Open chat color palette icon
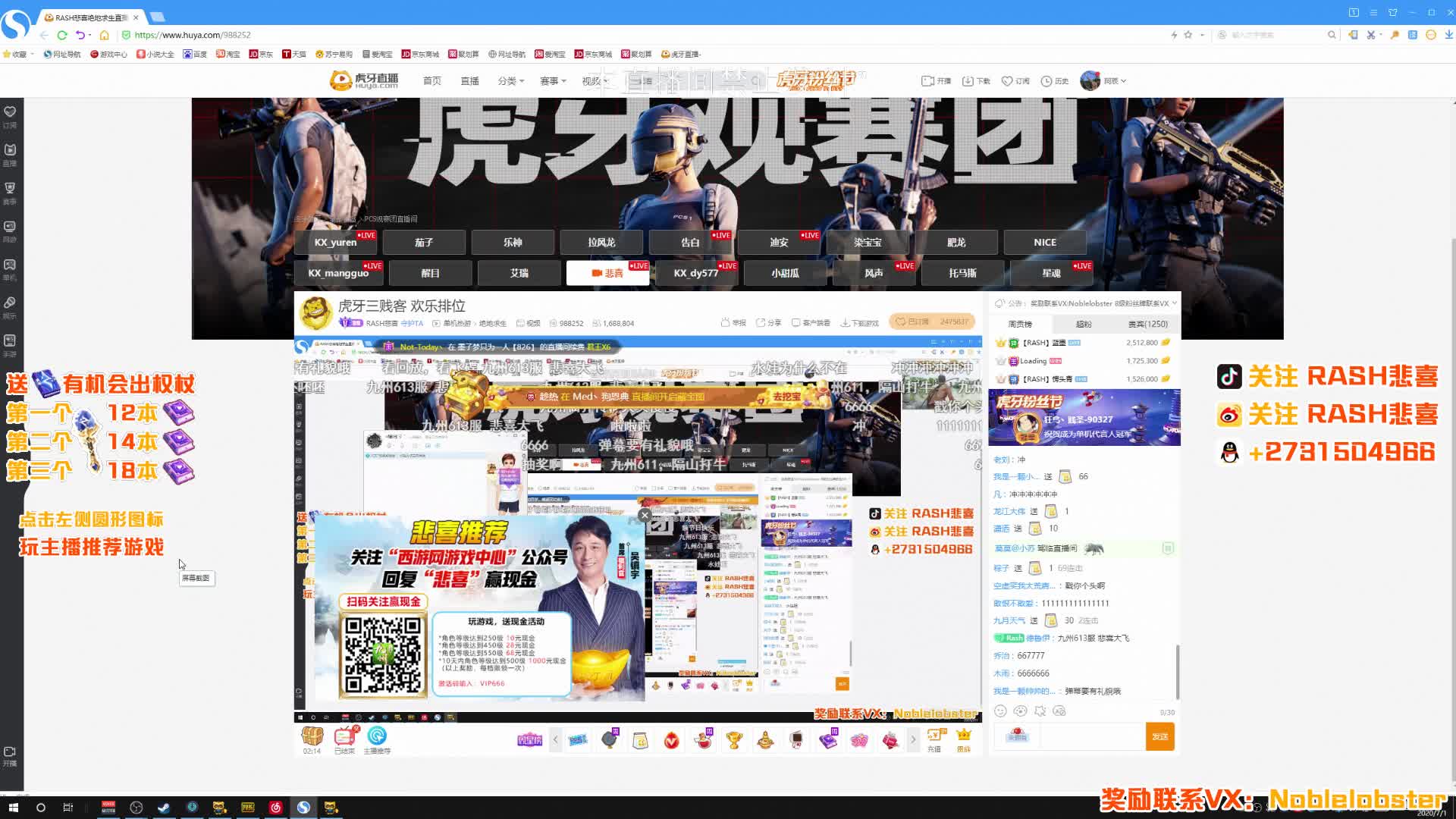Image resolution: width=1456 pixels, height=819 pixels. point(1020,711)
